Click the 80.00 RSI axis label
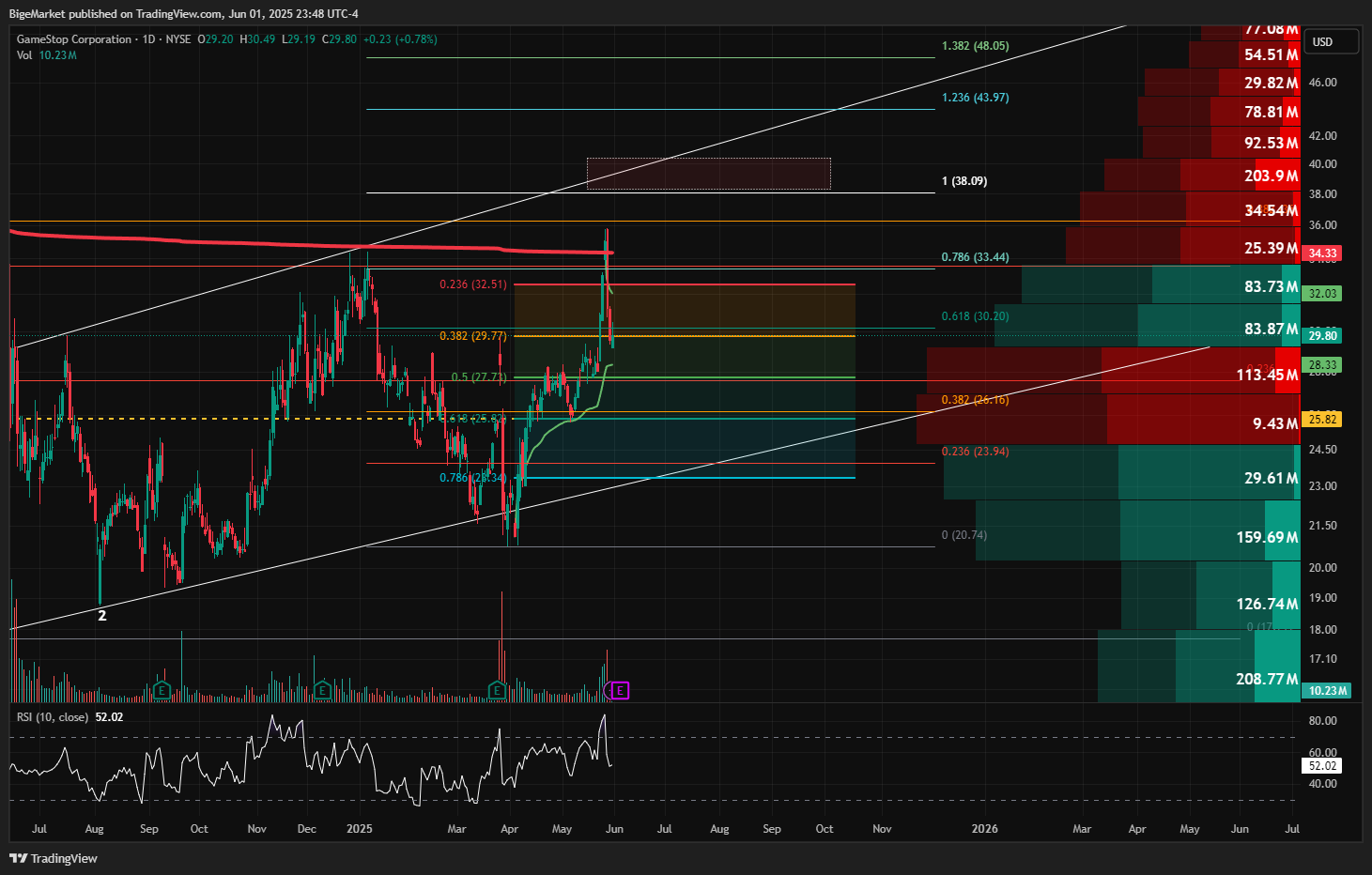The image size is (1372, 875). pos(1323,721)
